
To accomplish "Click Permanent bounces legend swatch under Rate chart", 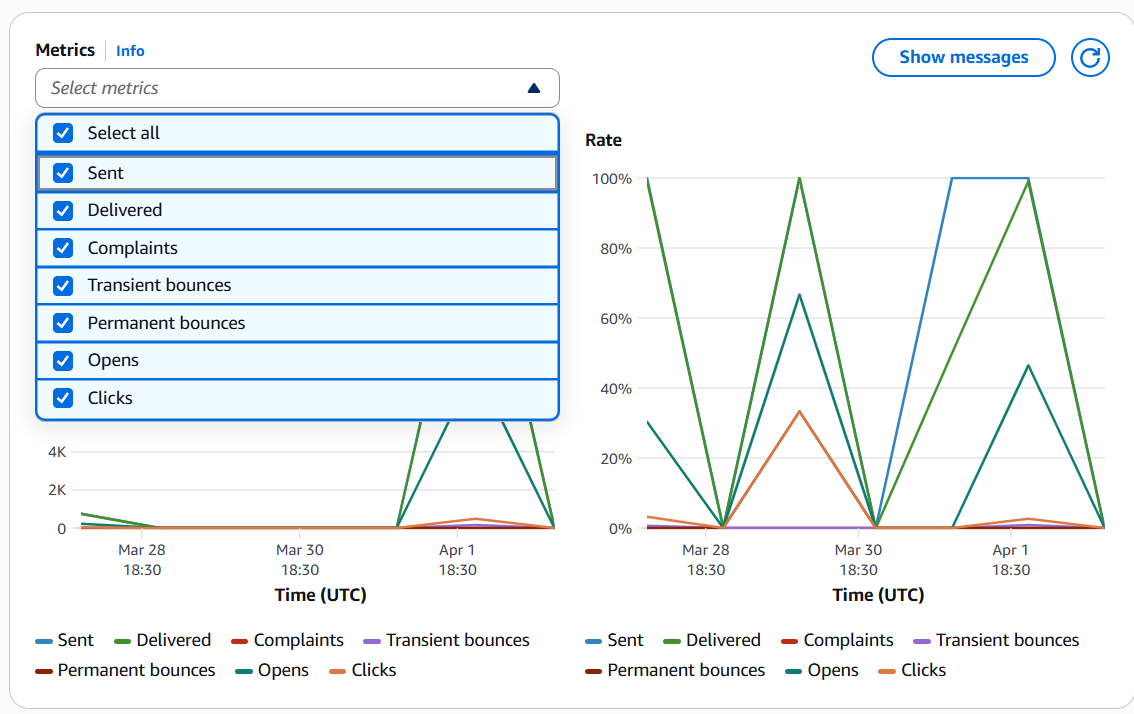I will (593, 671).
